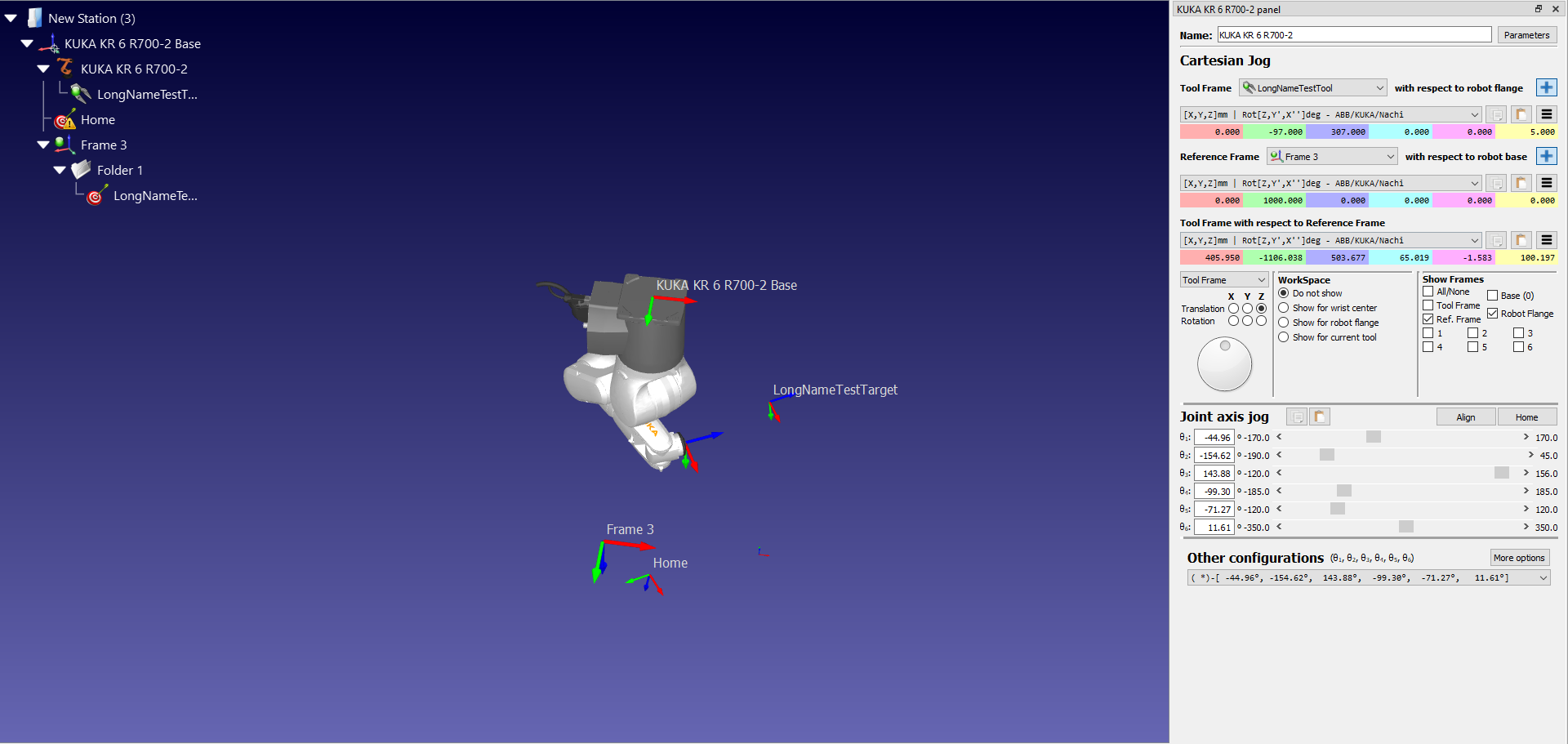Select the 'Folder 1' label in the tree
Image resolution: width=1568 pixels, height=744 pixels.
click(x=120, y=170)
